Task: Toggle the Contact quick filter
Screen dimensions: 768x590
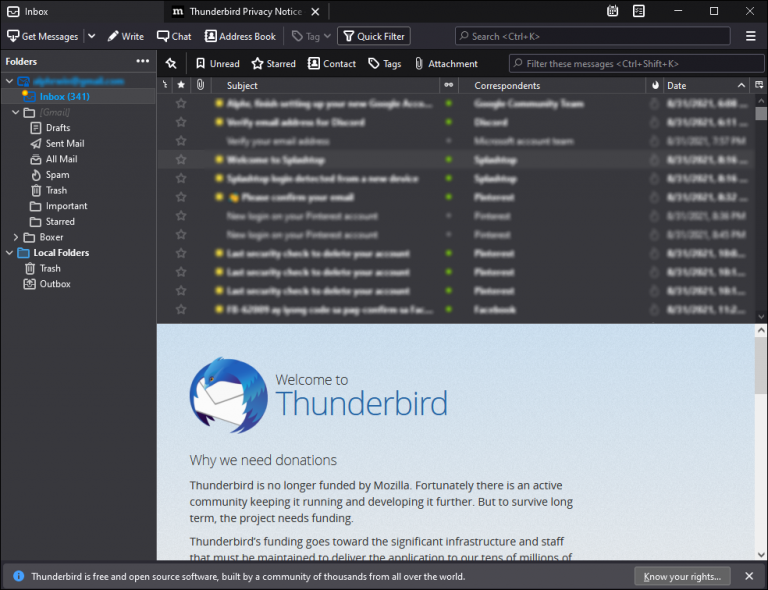Action: click(332, 64)
